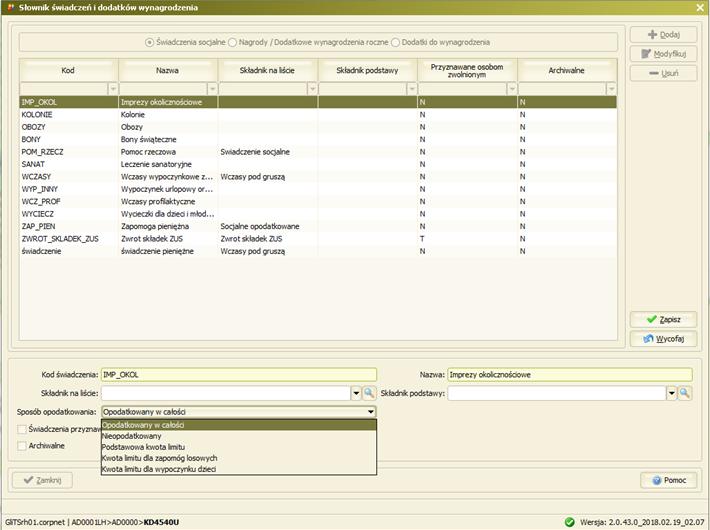710x530 pixels.
Task: Select Nagrody / Dodatkowe wynagrodzenia roczne radio
Action: click(232, 42)
